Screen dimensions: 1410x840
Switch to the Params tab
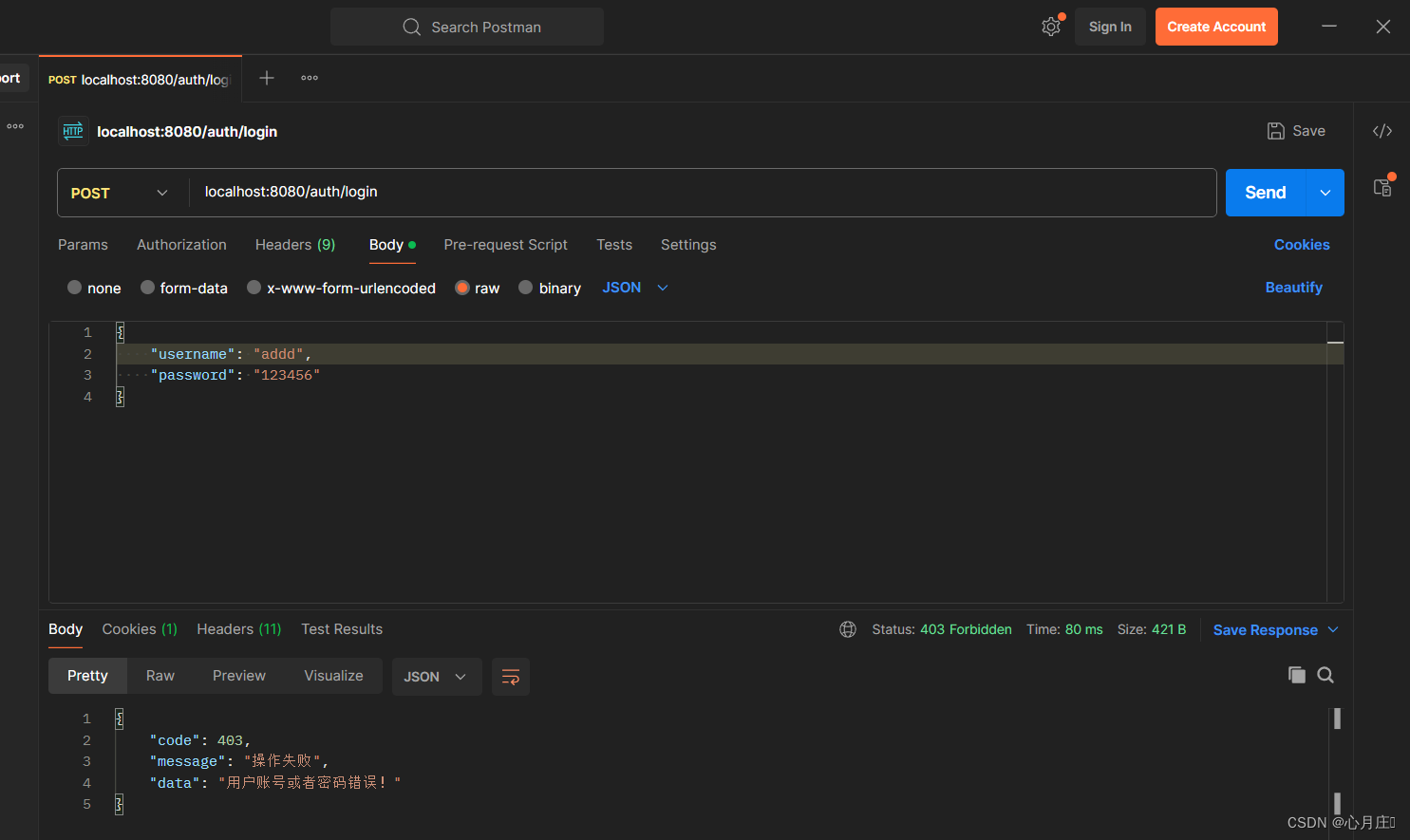[x=83, y=245]
